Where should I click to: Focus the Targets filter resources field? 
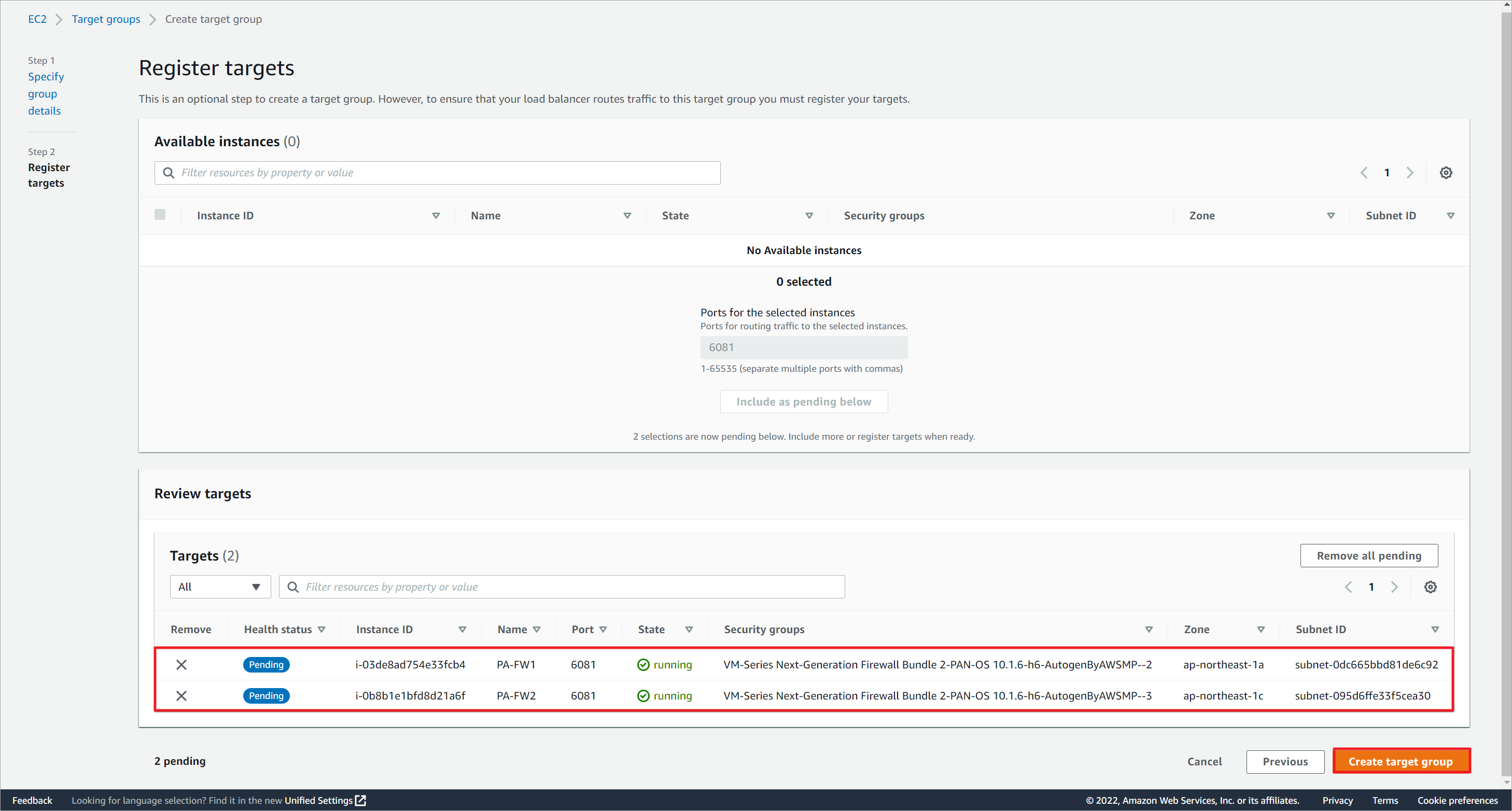click(x=562, y=587)
